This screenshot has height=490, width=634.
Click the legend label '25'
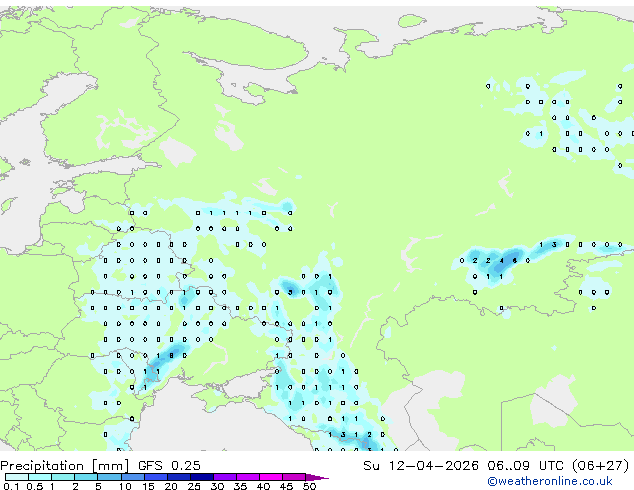[194, 486]
